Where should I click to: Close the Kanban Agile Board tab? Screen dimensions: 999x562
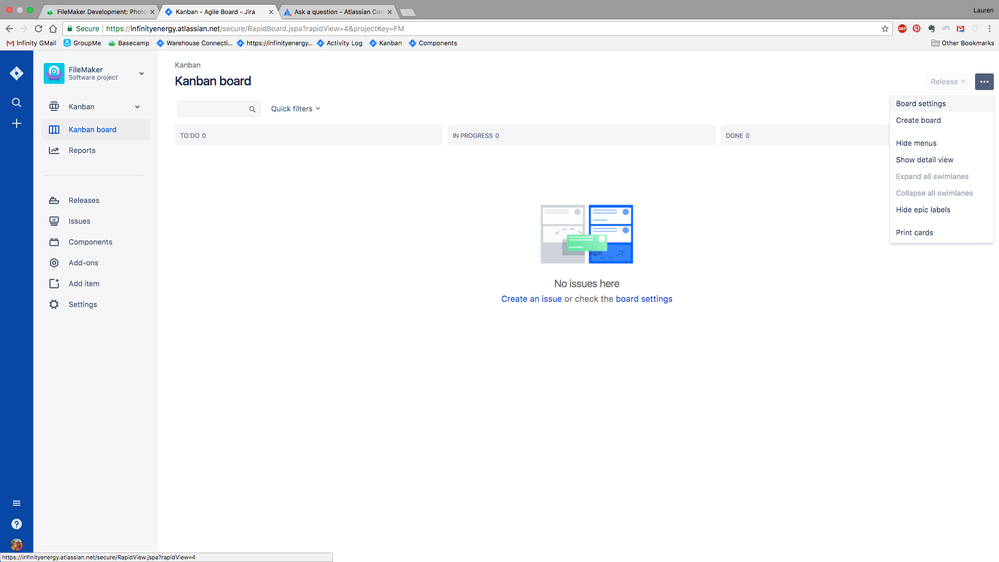click(x=271, y=12)
